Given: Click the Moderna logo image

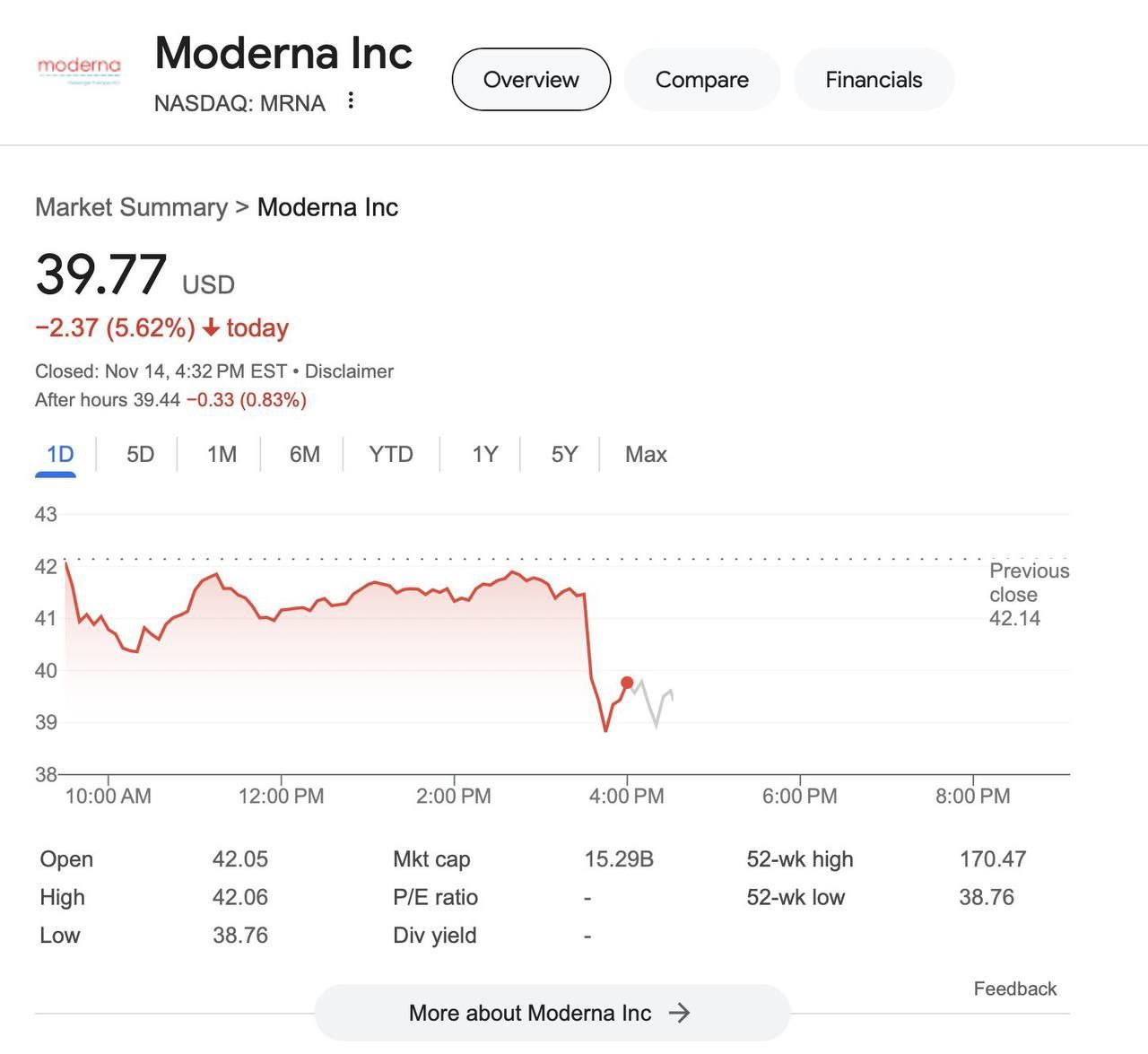Looking at the screenshot, I should (x=79, y=68).
